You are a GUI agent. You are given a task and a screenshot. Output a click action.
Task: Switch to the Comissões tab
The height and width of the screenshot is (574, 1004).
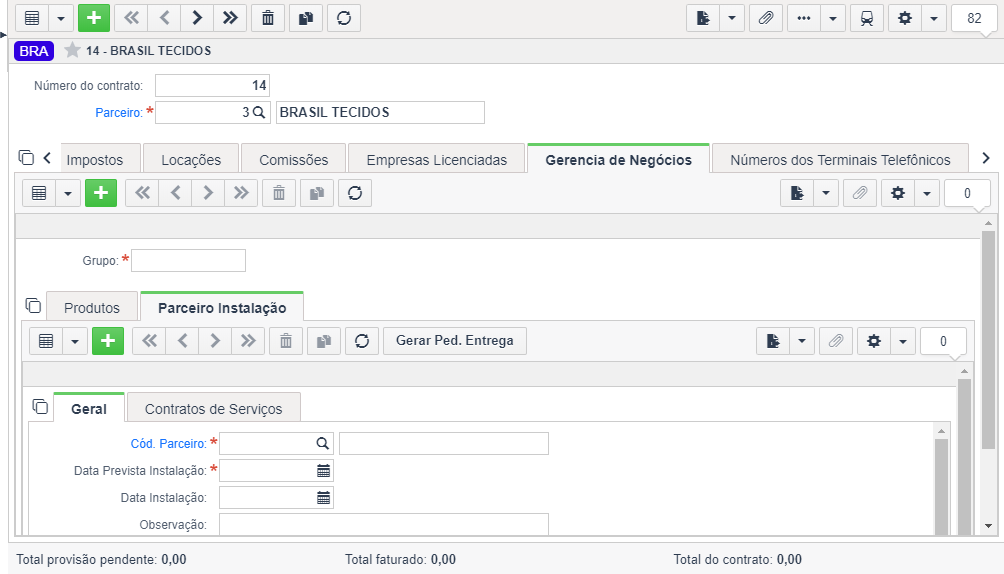click(293, 160)
